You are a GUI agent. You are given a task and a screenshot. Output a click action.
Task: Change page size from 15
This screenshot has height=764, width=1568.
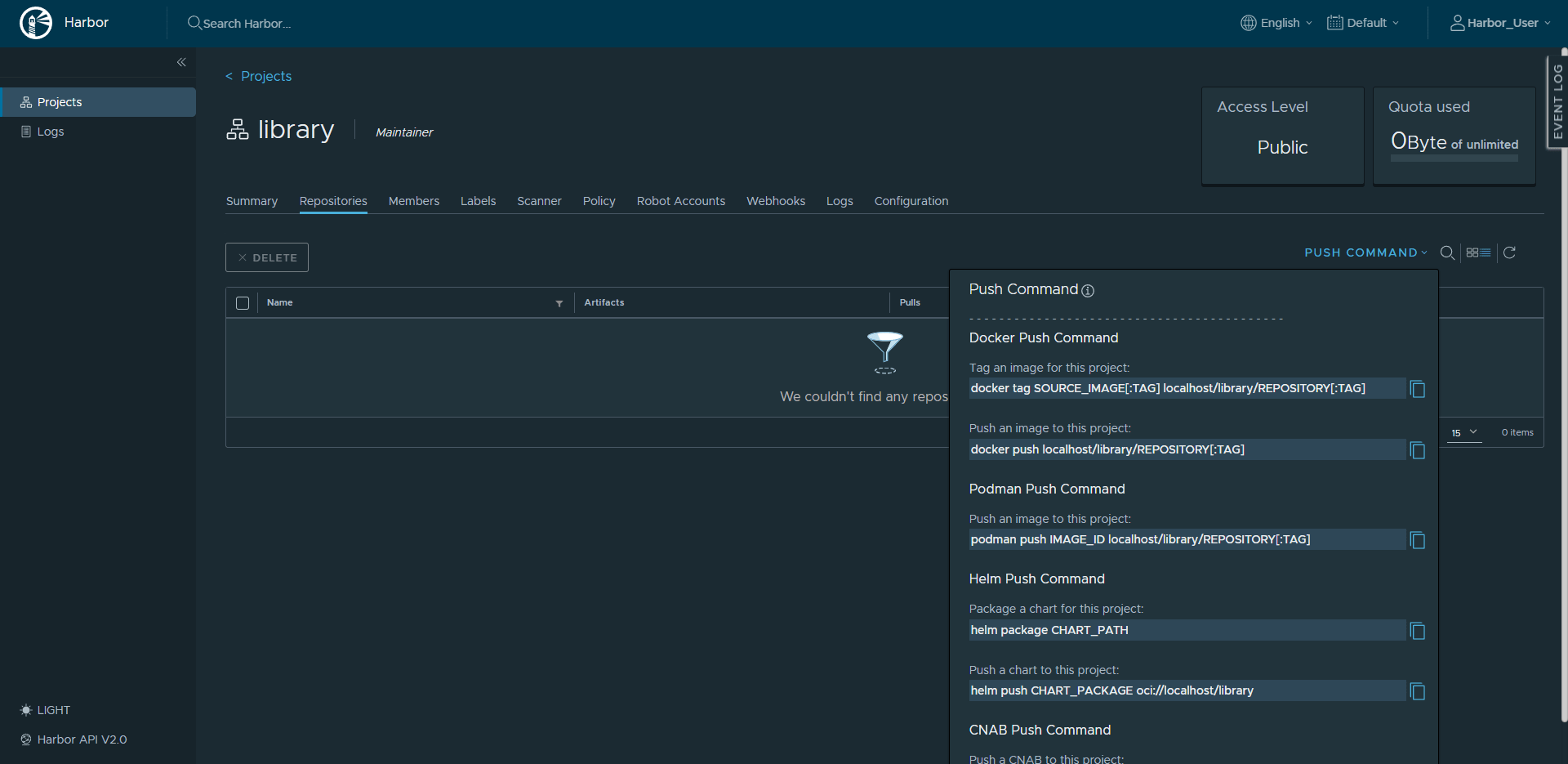(x=1464, y=433)
